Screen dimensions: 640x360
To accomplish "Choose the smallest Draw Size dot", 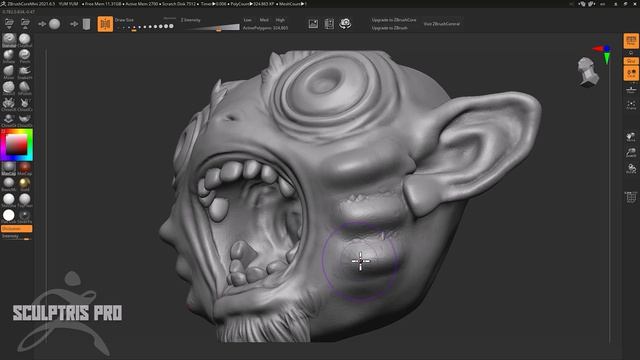I will click(118, 28).
